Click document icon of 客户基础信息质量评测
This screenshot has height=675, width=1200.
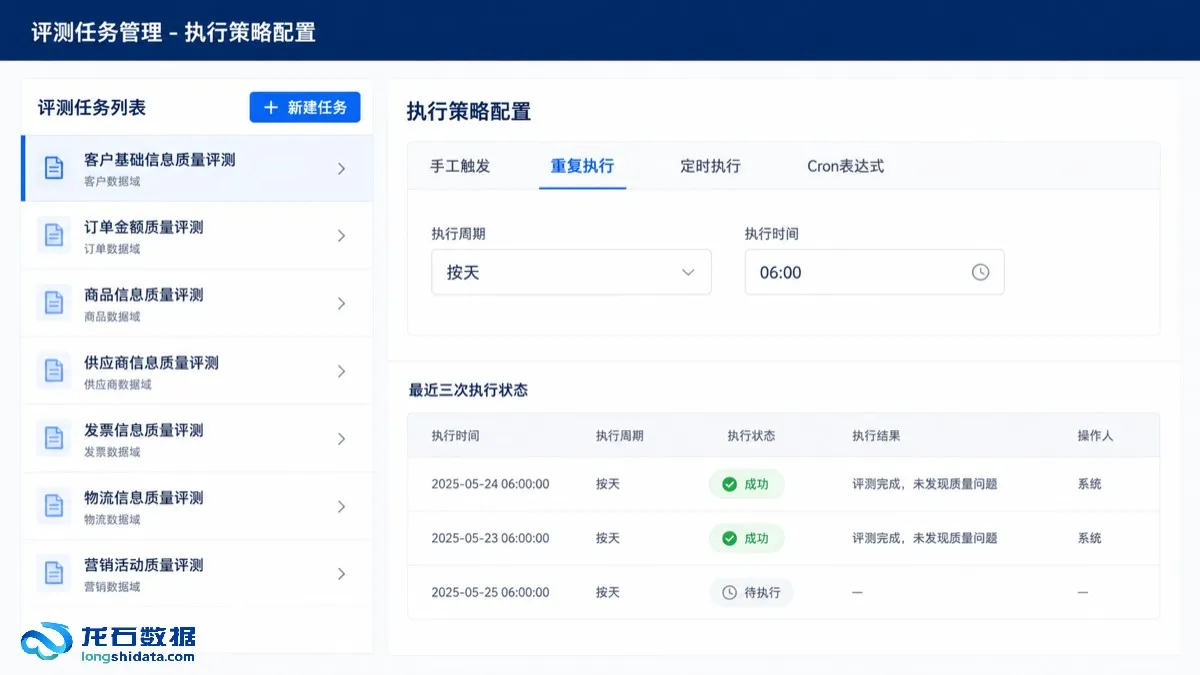pos(54,168)
